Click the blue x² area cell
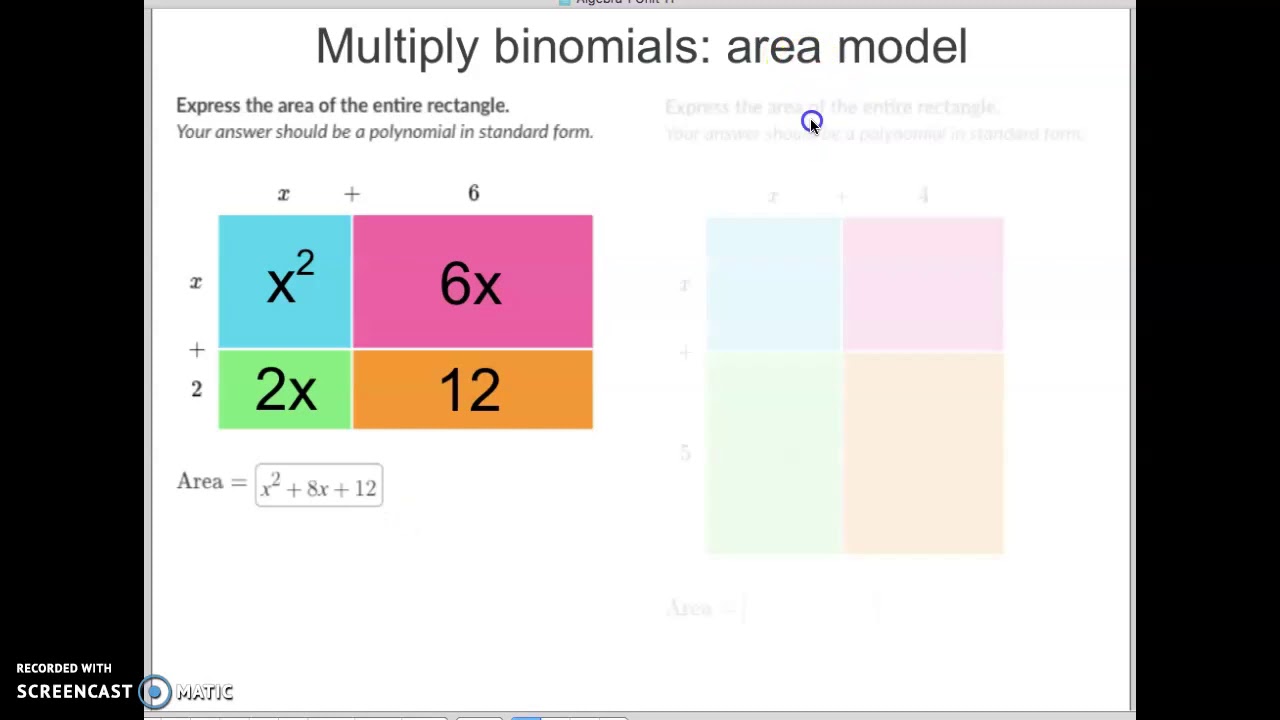 [285, 281]
